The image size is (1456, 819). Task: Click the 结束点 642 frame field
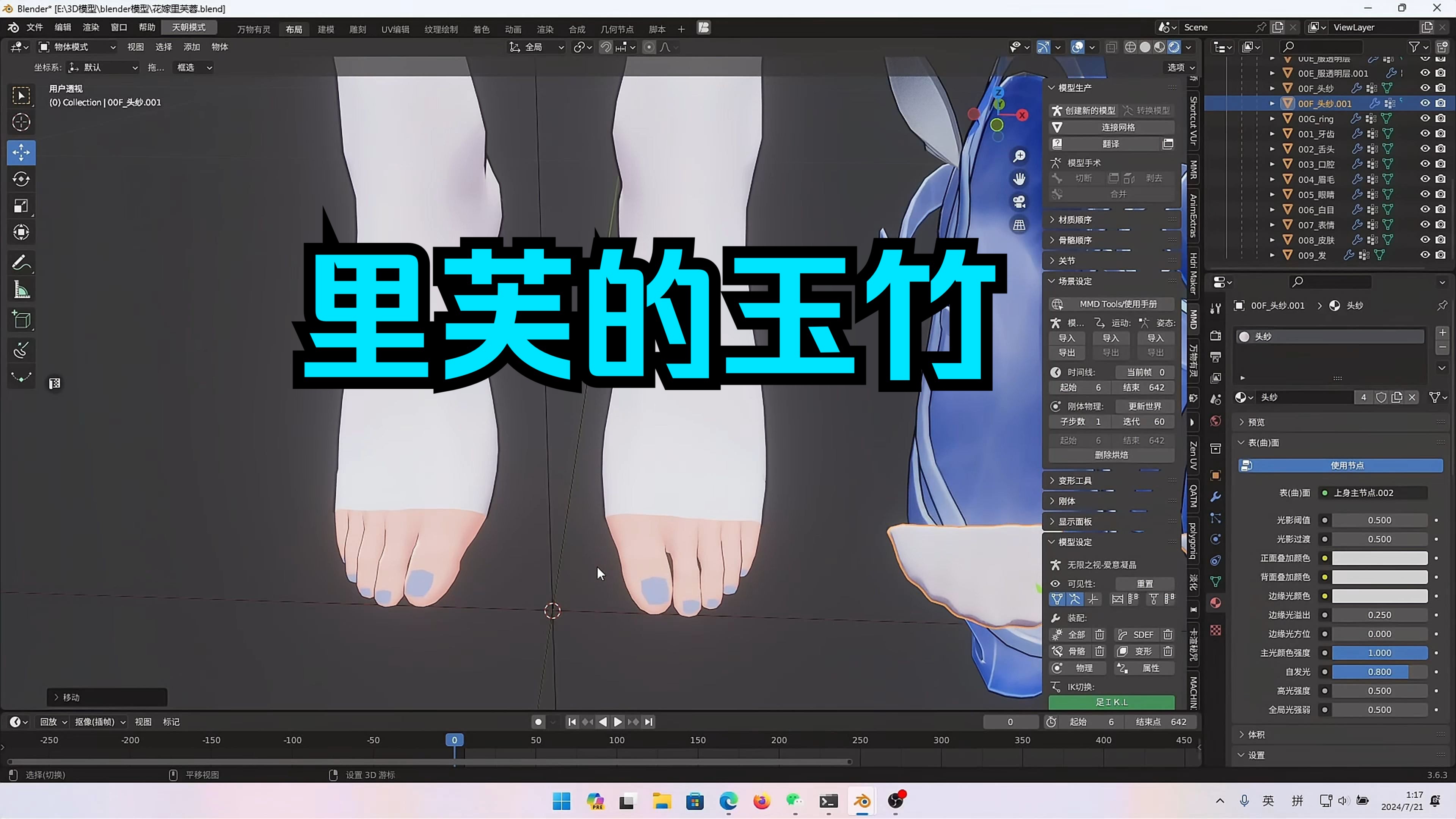(1161, 722)
